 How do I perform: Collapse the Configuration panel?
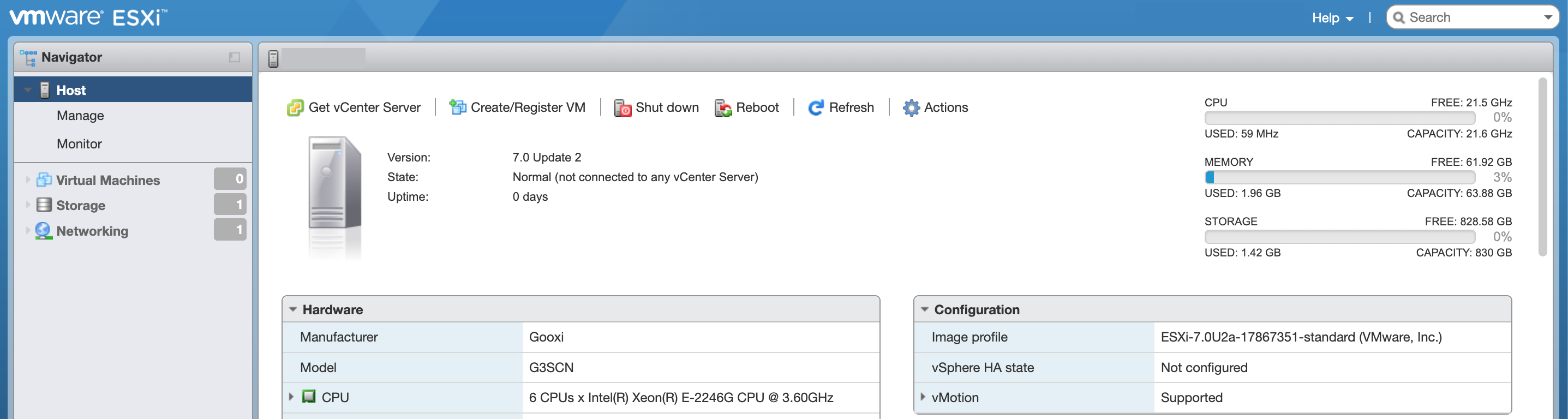pyautogui.click(x=925, y=309)
